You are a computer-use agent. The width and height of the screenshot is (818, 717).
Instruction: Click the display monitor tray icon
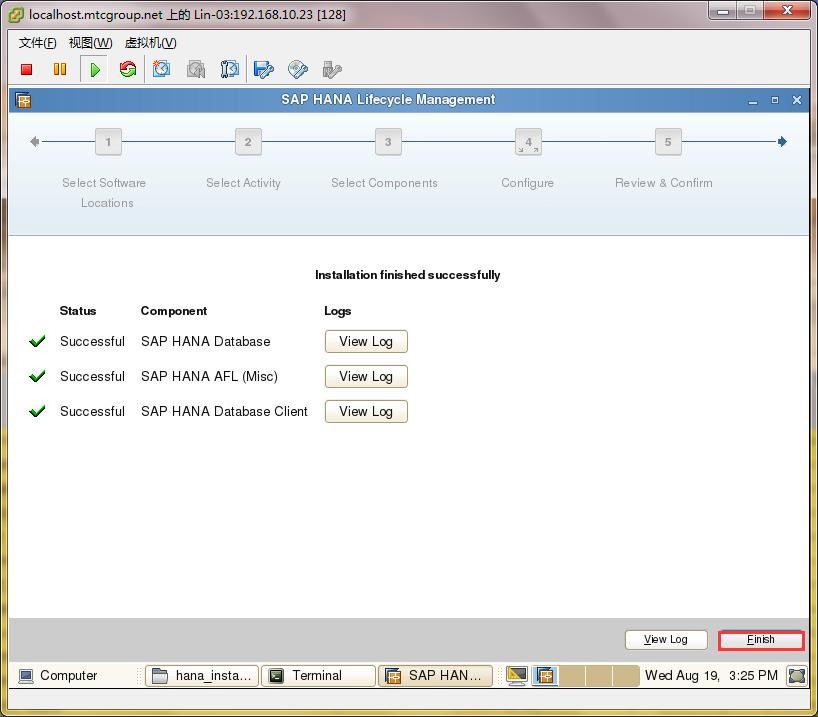tap(517, 675)
